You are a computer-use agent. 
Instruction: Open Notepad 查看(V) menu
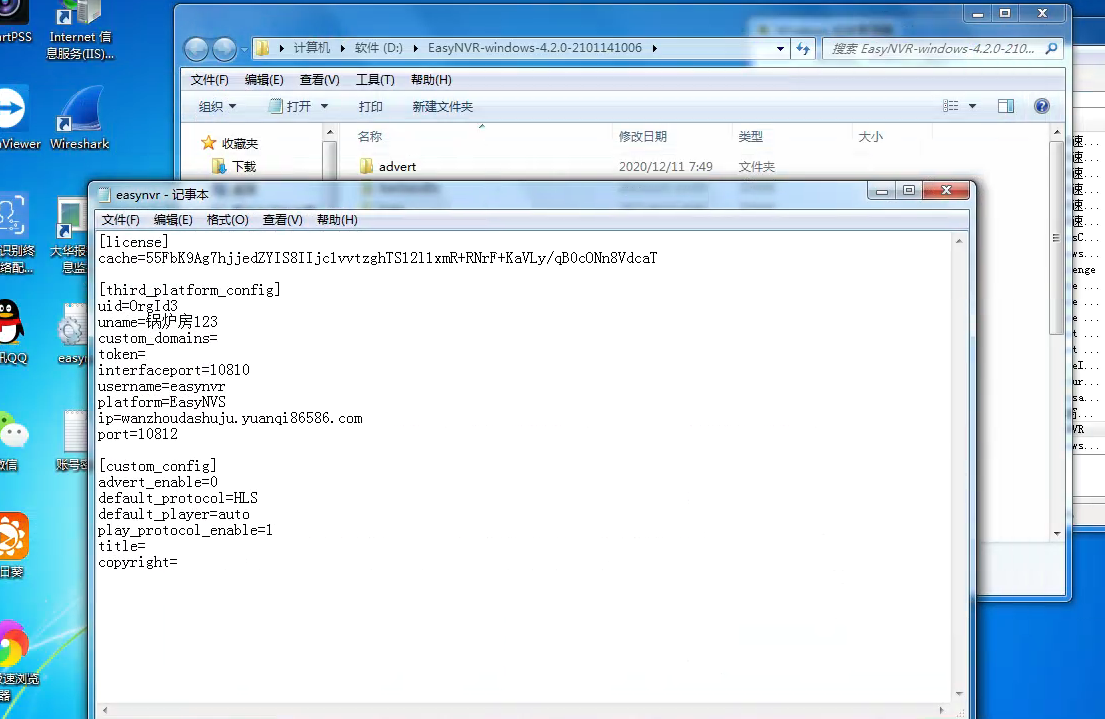point(283,220)
